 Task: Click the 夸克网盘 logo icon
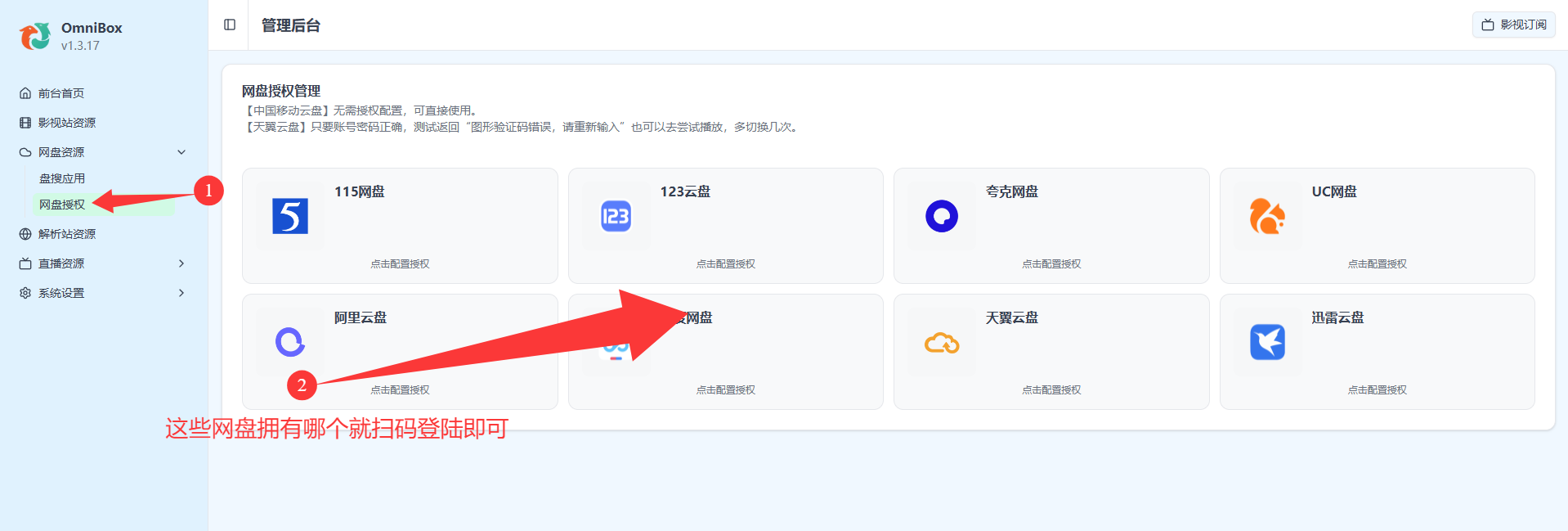click(942, 216)
